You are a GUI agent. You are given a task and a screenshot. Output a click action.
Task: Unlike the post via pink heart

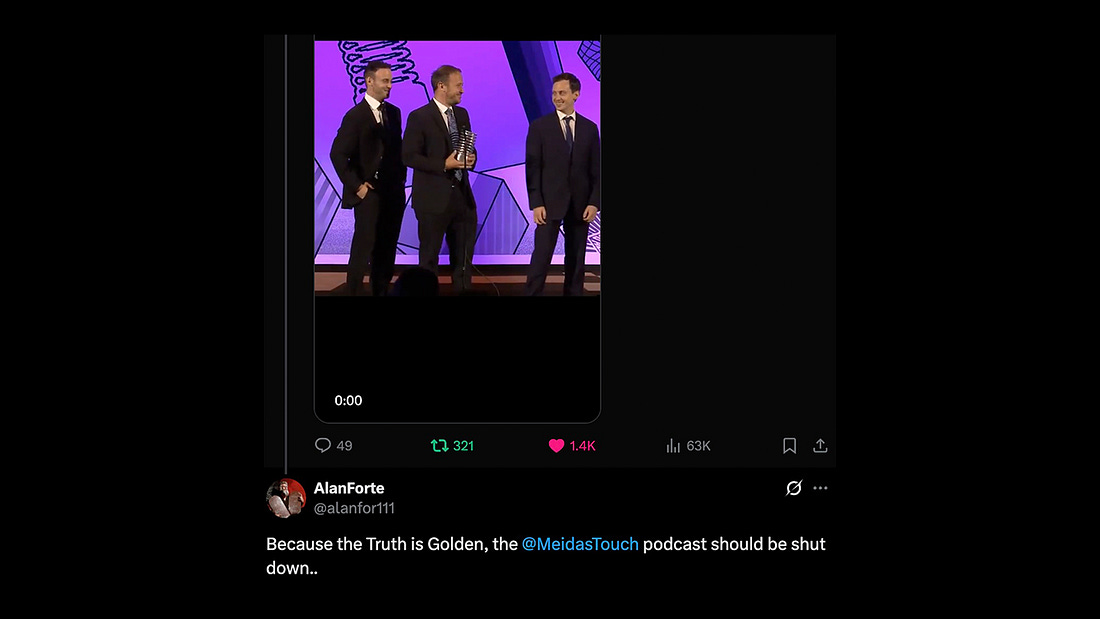(x=557, y=446)
